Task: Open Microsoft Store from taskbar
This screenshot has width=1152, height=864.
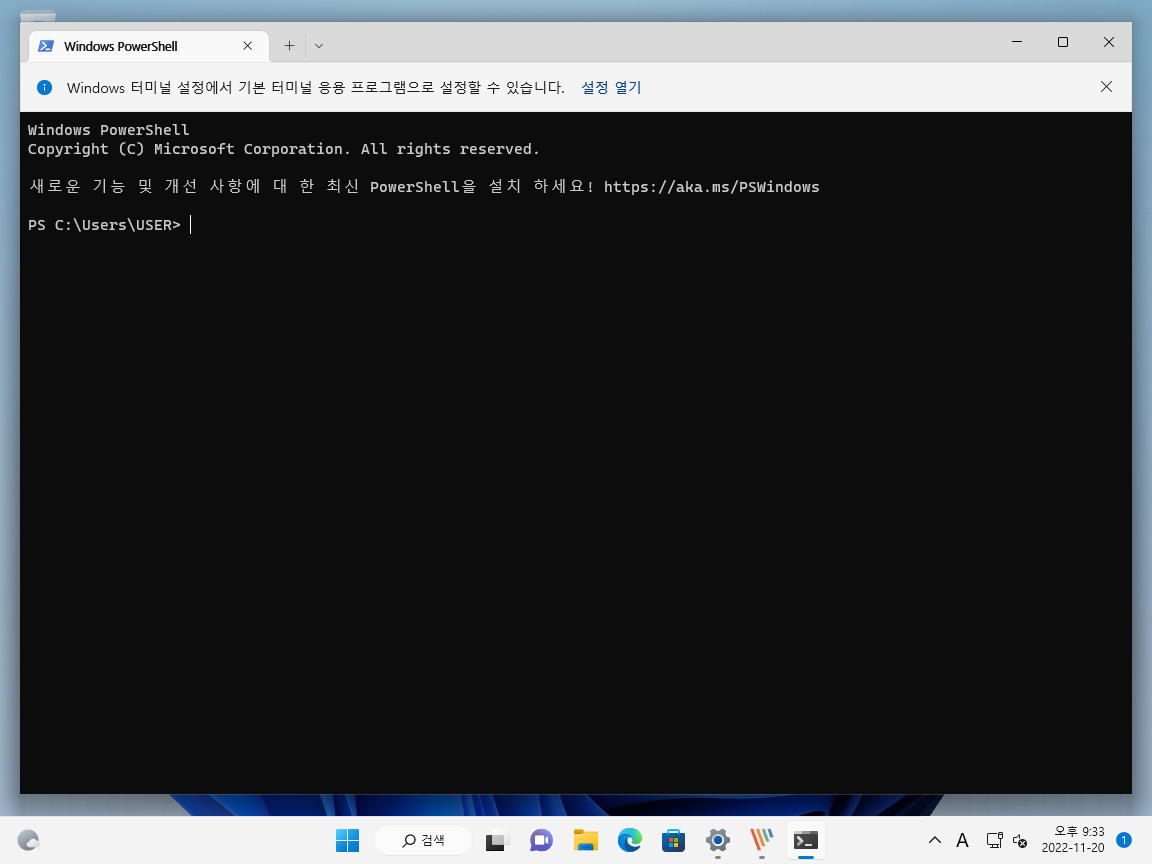Action: (674, 840)
